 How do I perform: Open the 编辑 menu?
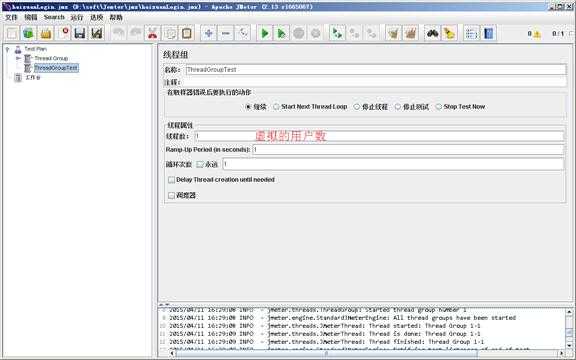pyautogui.click(x=31, y=17)
